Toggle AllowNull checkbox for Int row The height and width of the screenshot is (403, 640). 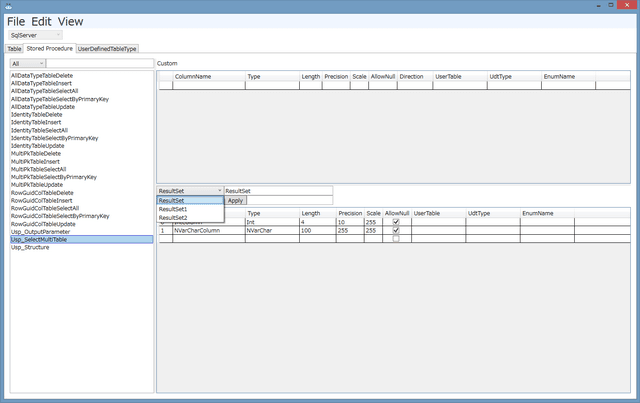[x=396, y=222]
